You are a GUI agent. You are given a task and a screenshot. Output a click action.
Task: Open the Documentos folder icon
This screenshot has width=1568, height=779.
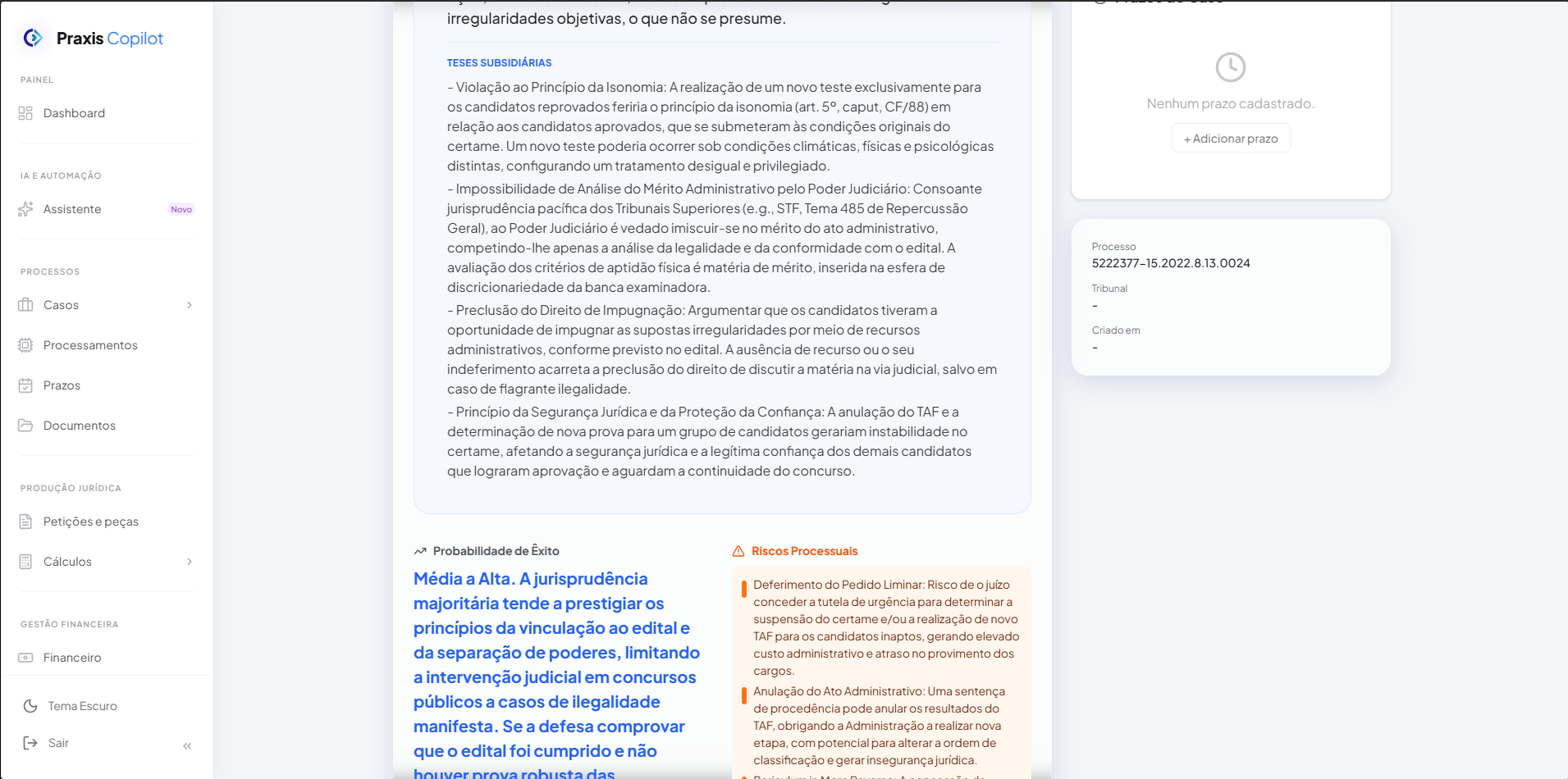[25, 425]
